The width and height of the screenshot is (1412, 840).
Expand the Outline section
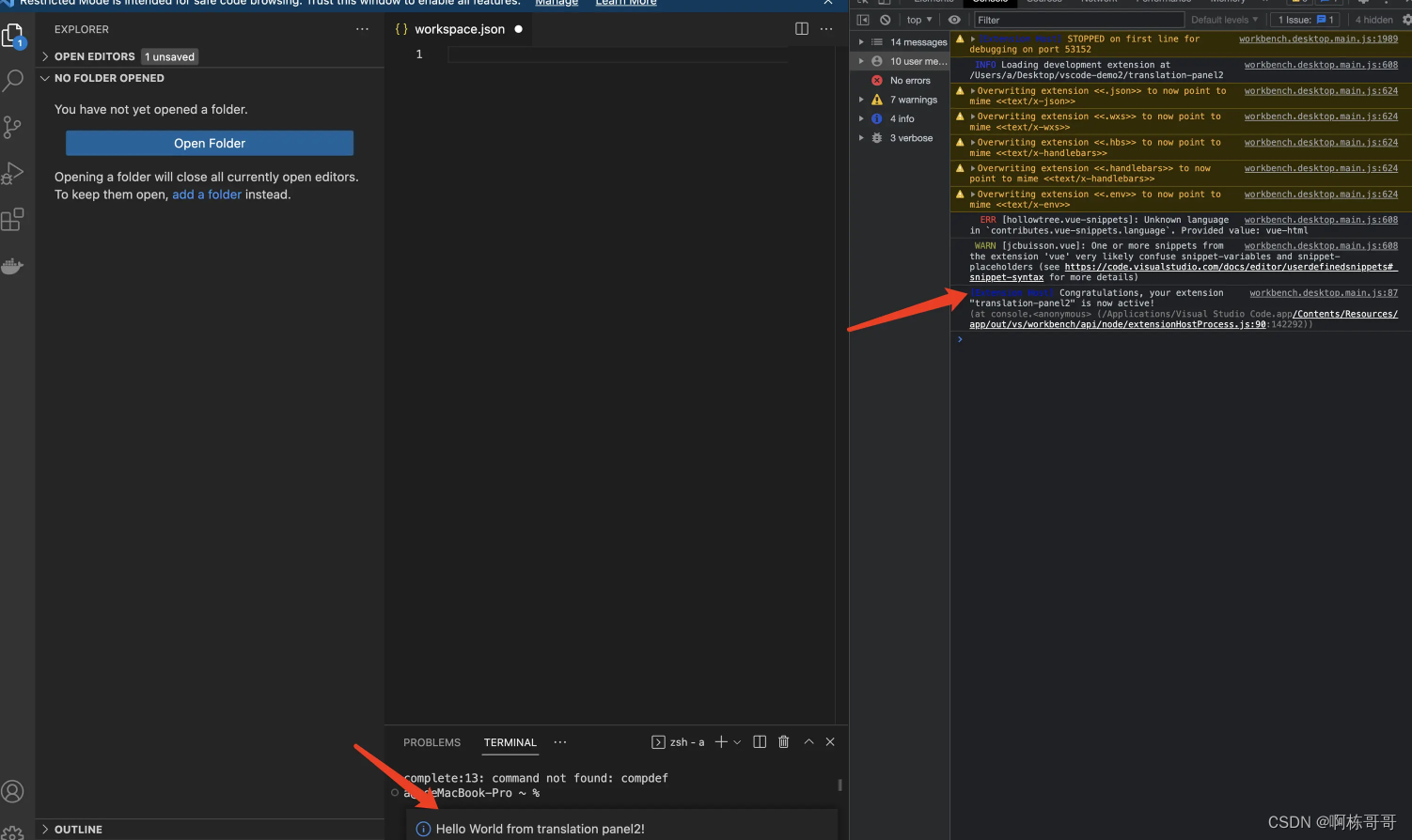45,830
